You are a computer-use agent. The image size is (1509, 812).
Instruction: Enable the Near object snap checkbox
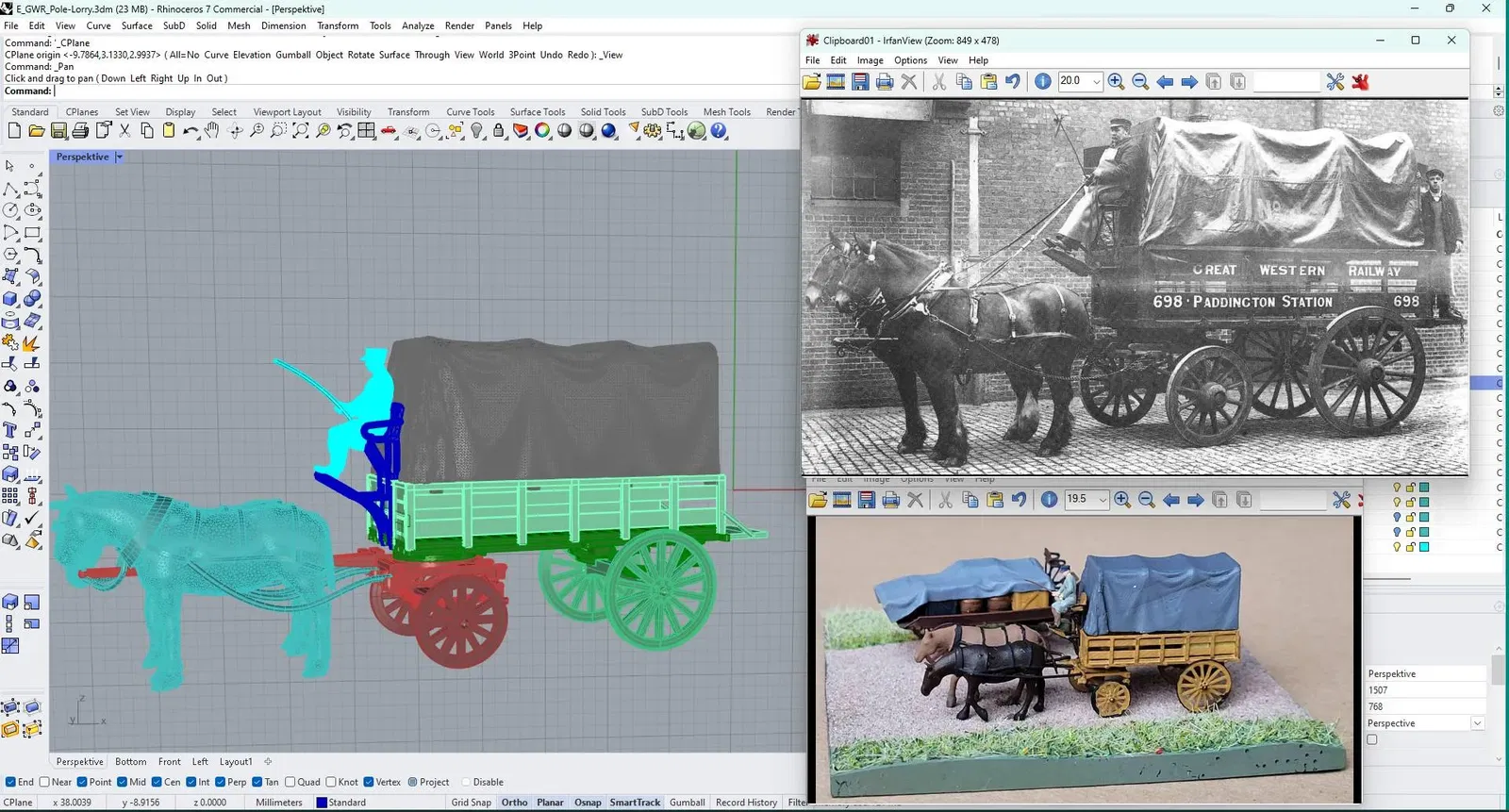pos(44,782)
